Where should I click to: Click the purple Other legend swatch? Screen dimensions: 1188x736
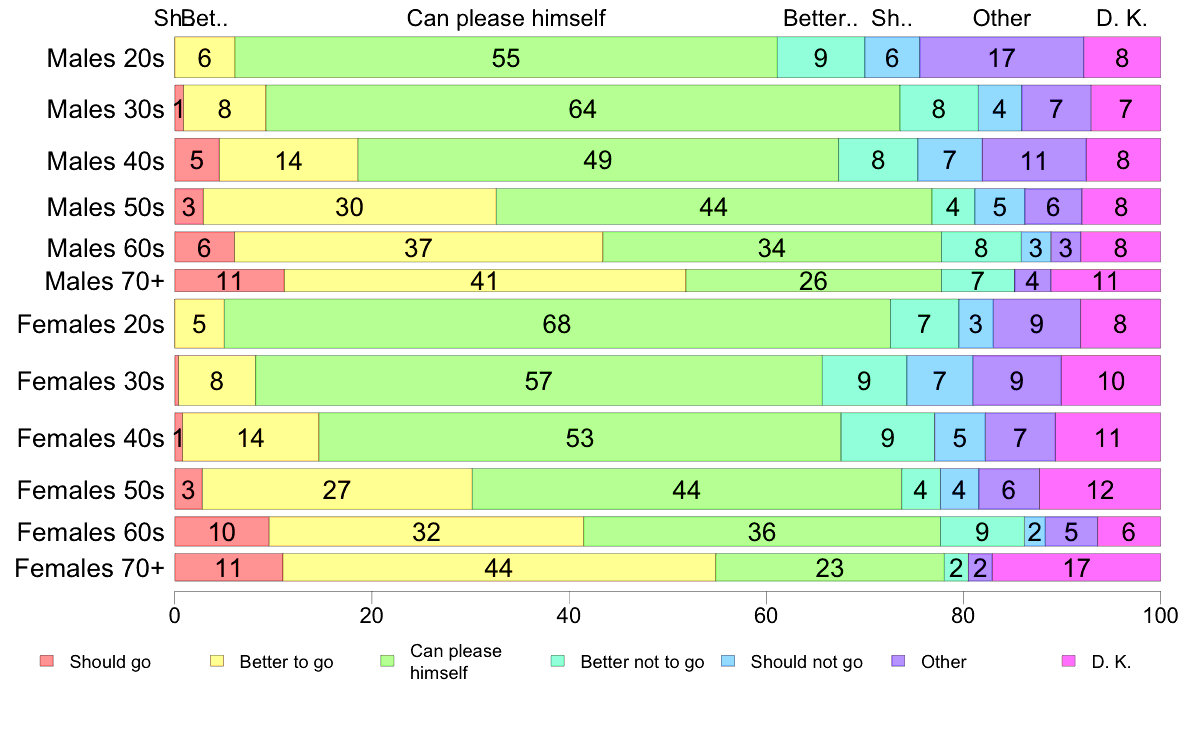[899, 661]
